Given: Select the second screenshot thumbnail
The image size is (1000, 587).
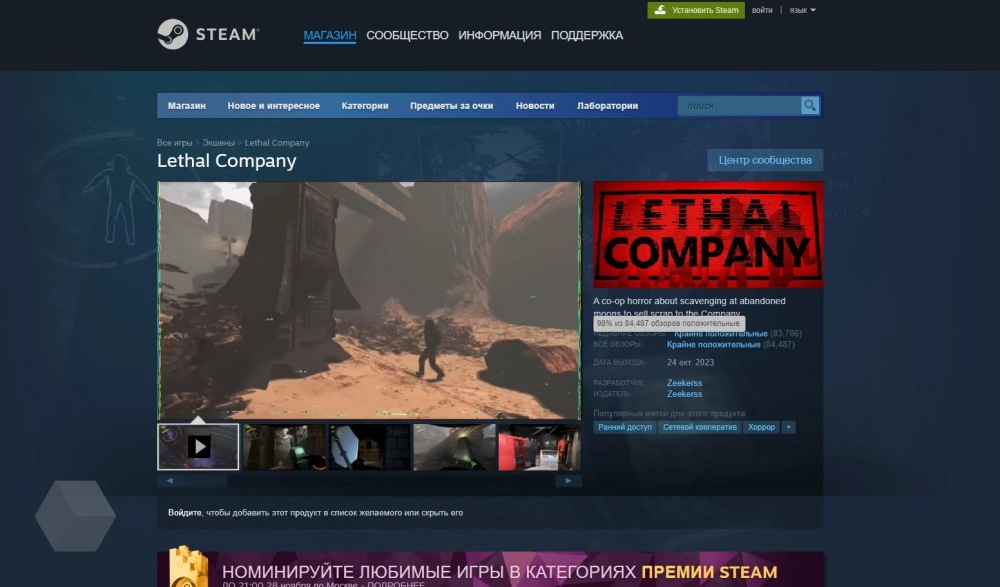Looking at the screenshot, I should (x=284, y=447).
